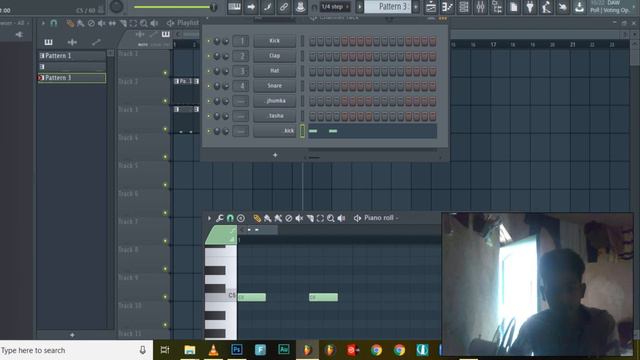Click the page/project info icon in top toolbar

(513, 7)
